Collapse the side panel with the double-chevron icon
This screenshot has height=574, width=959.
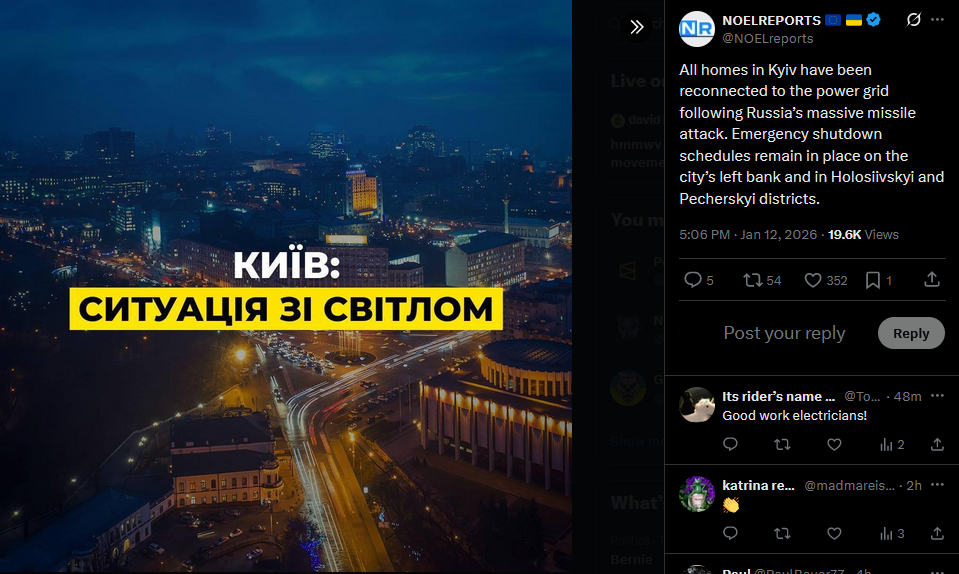coord(637,27)
